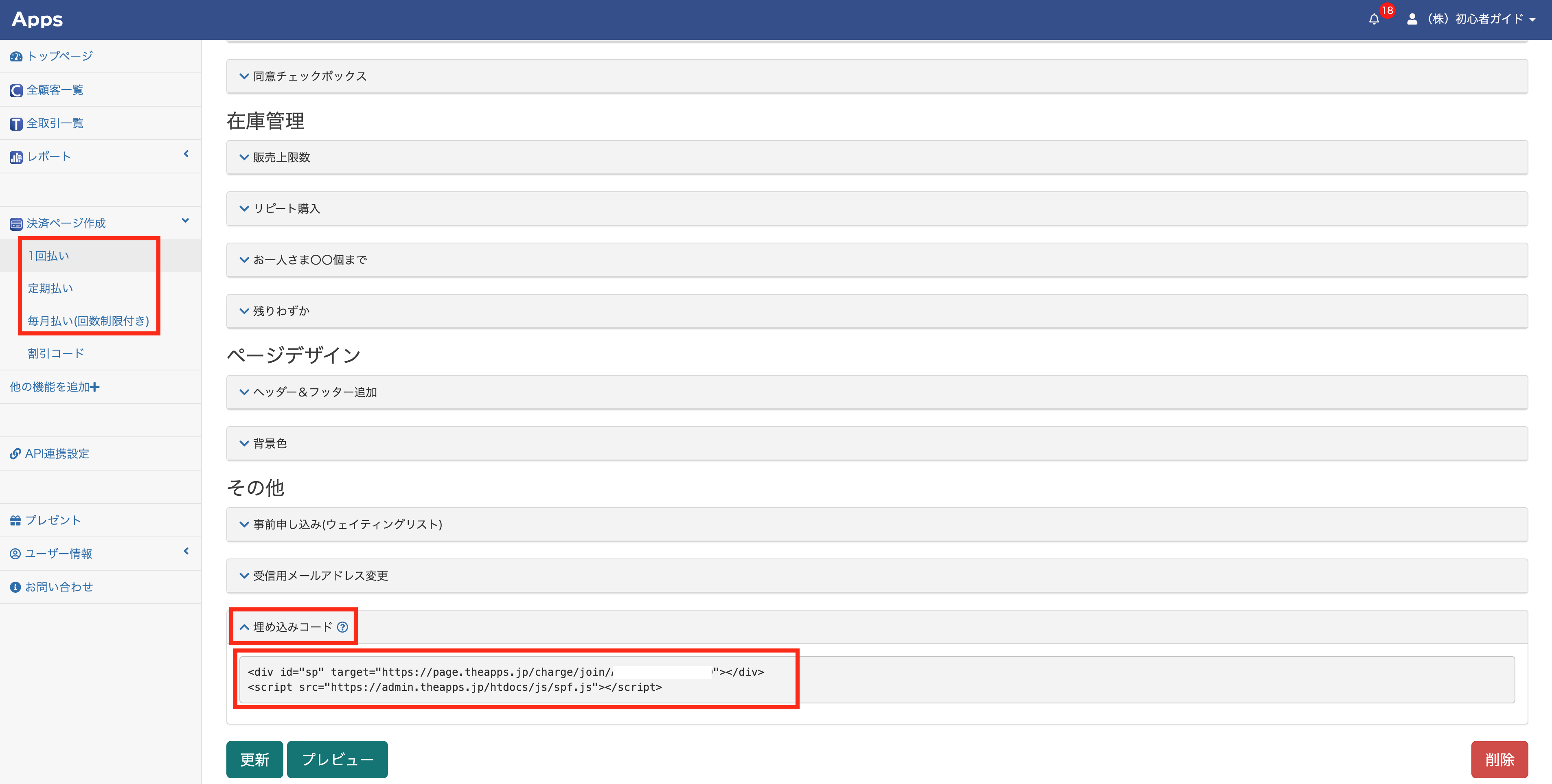
Task: Open the notification bell icon
Action: [1374, 19]
